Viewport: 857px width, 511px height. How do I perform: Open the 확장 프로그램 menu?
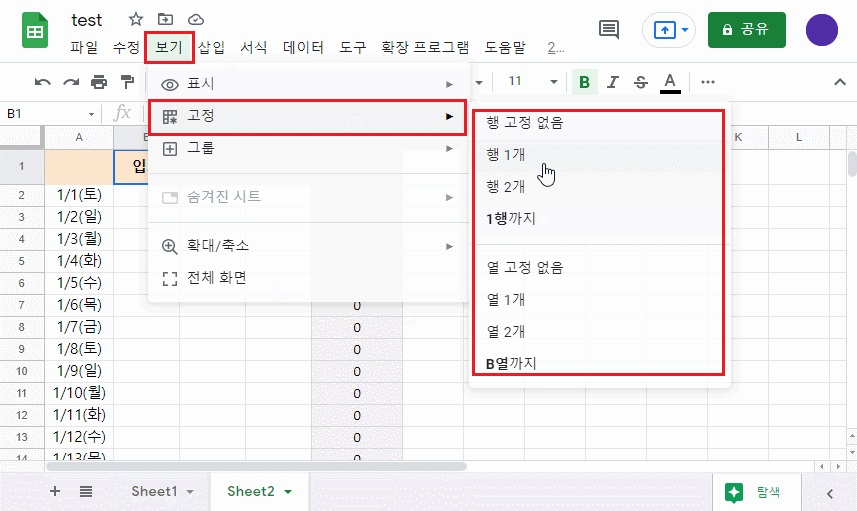pyautogui.click(x=425, y=47)
